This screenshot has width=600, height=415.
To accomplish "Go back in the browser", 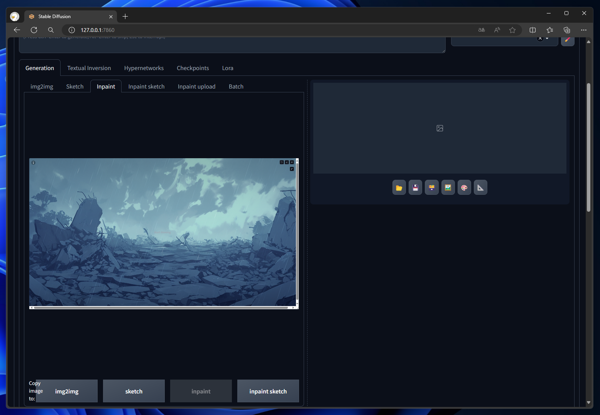I will (16, 30).
